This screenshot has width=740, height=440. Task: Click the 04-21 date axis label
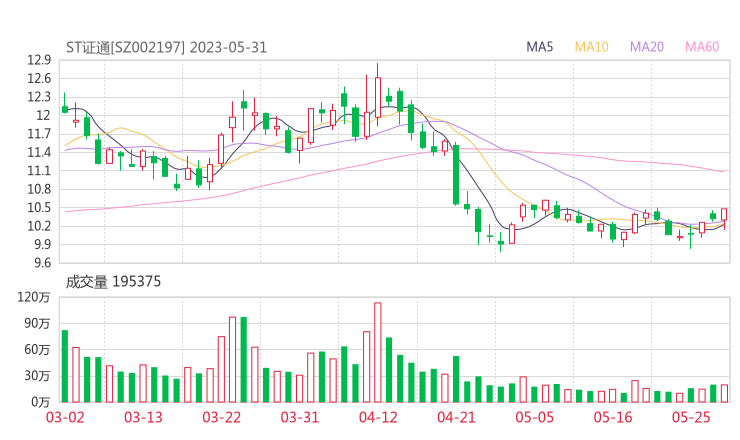456,417
